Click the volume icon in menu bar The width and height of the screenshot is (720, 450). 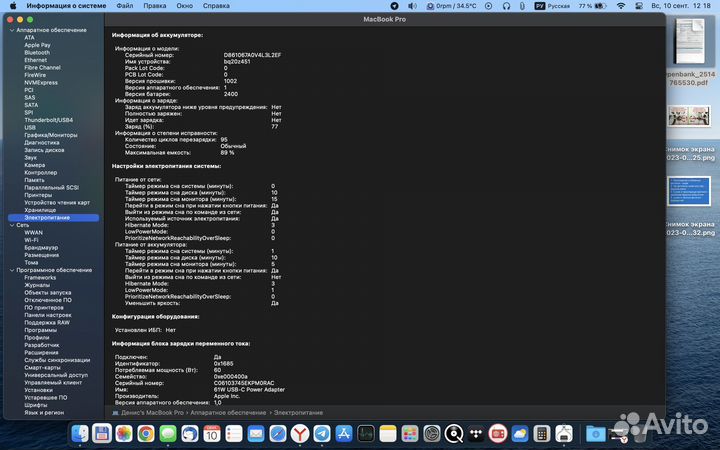click(x=412, y=6)
